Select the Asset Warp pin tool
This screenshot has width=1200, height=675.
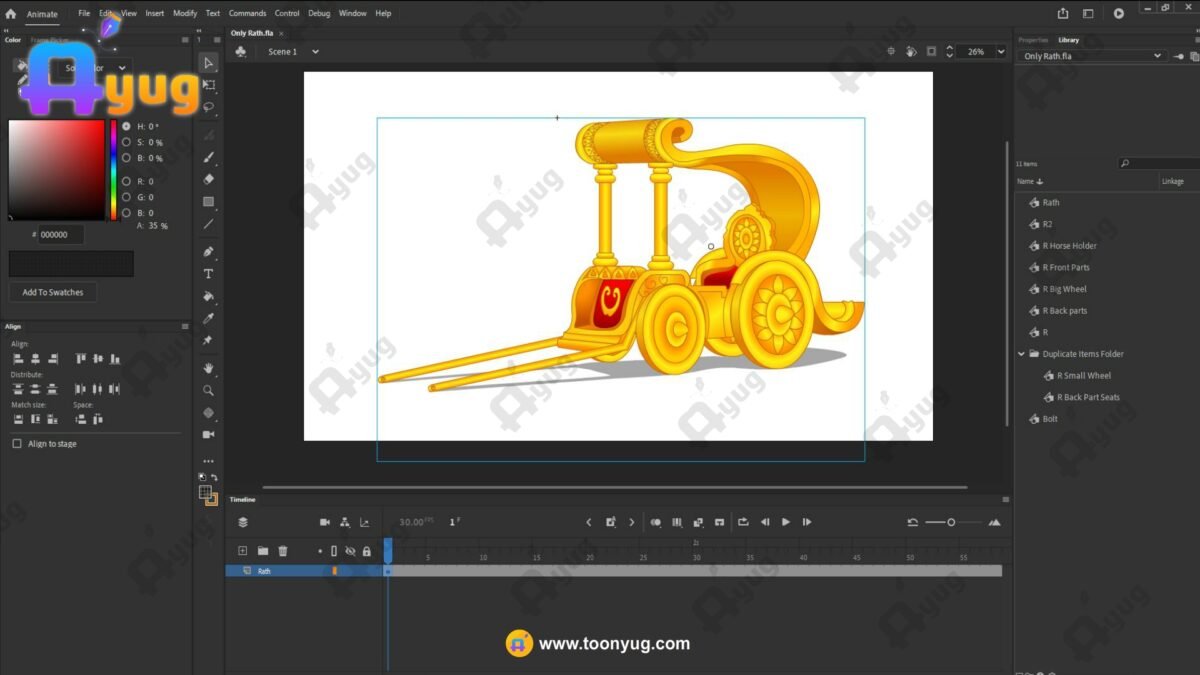tap(208, 340)
